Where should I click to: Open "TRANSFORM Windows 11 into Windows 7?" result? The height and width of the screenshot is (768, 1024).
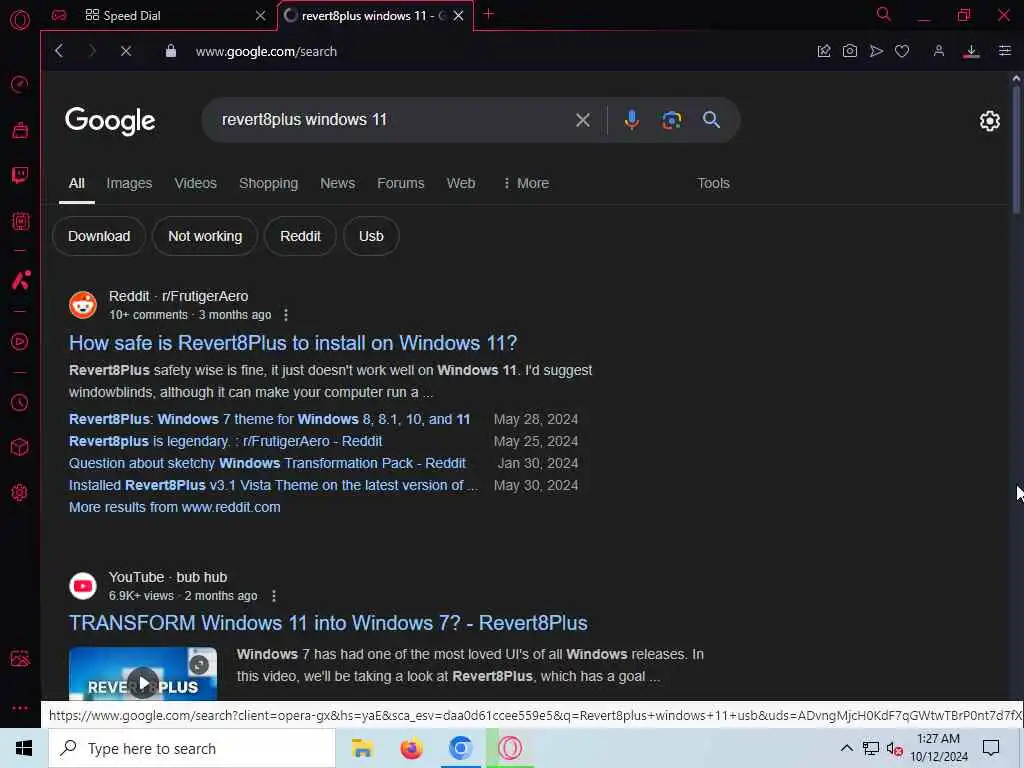tap(328, 623)
